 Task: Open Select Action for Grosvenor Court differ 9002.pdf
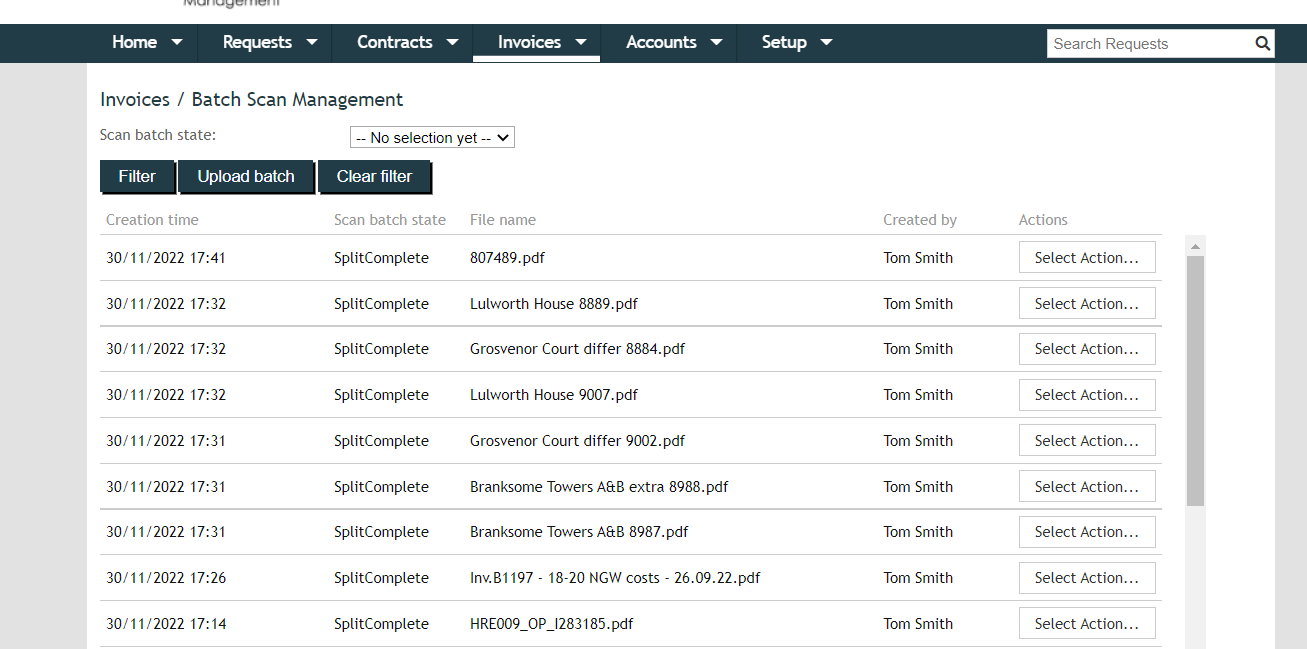click(1087, 440)
